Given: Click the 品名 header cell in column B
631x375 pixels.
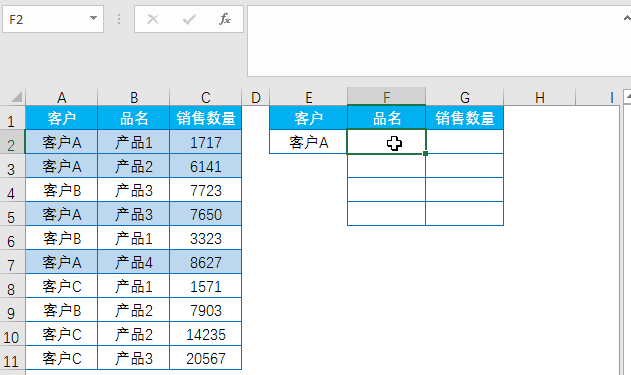Looking at the screenshot, I should [x=134, y=118].
